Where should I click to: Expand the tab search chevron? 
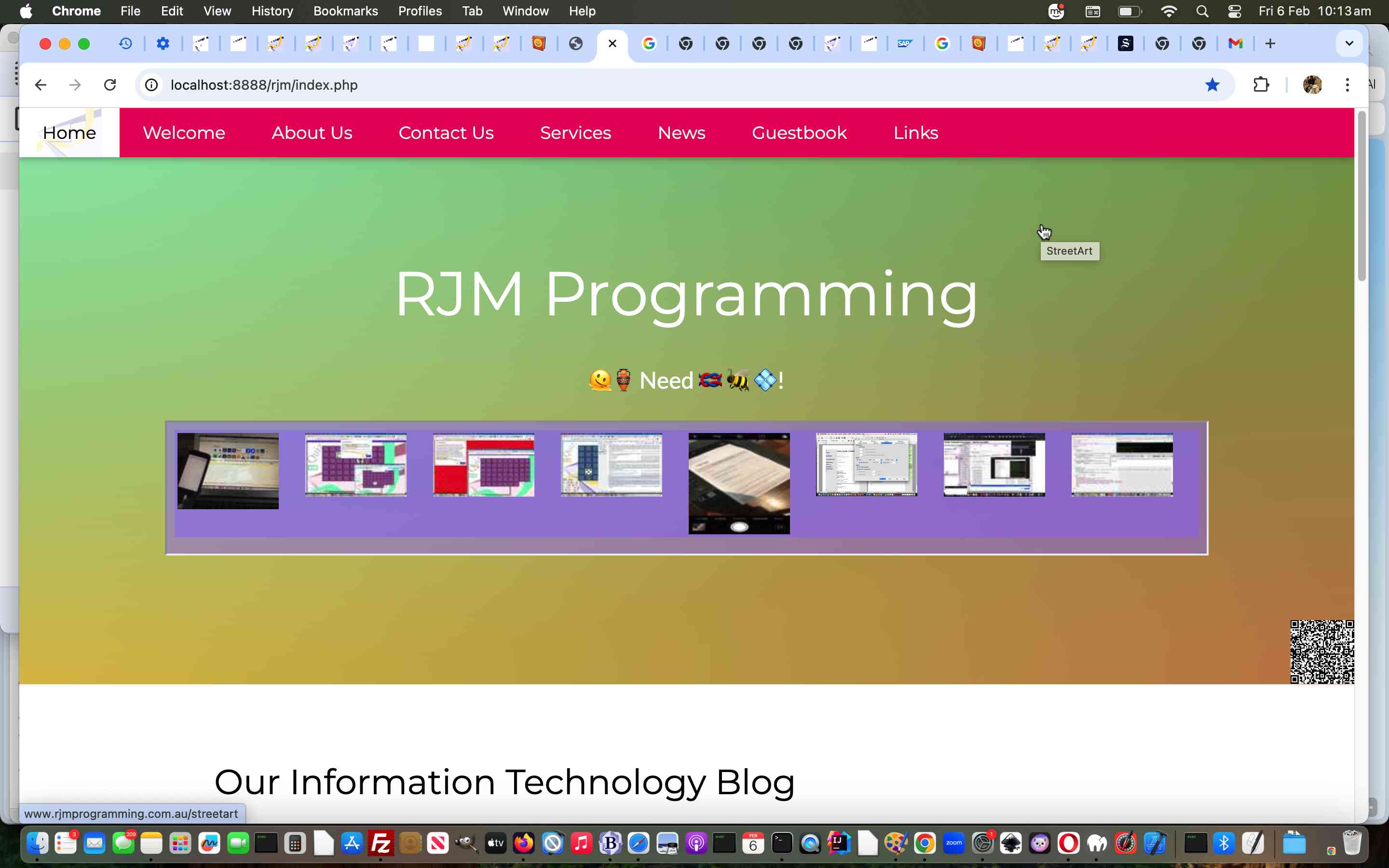(1349, 43)
